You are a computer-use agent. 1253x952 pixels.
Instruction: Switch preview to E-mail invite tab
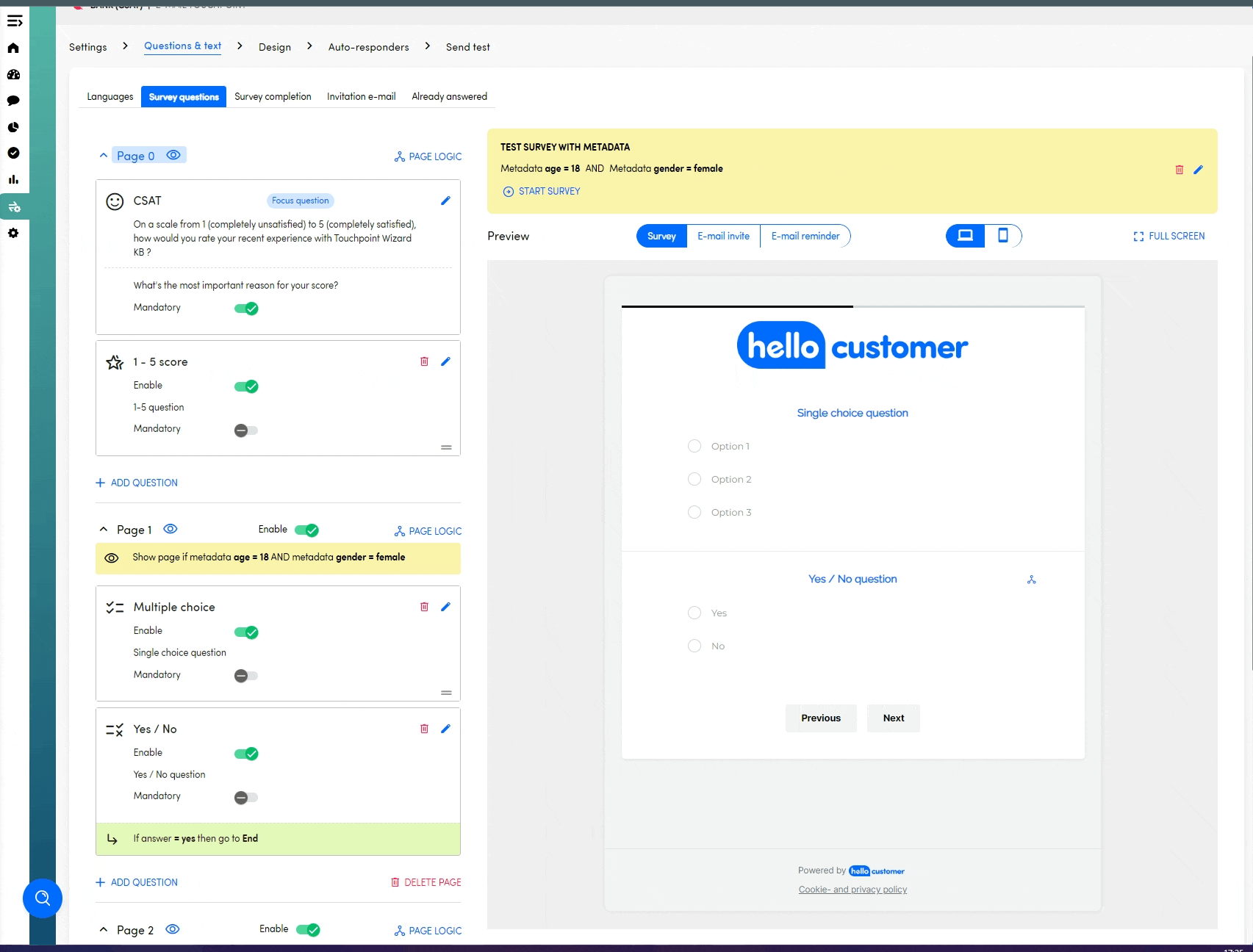coord(723,236)
